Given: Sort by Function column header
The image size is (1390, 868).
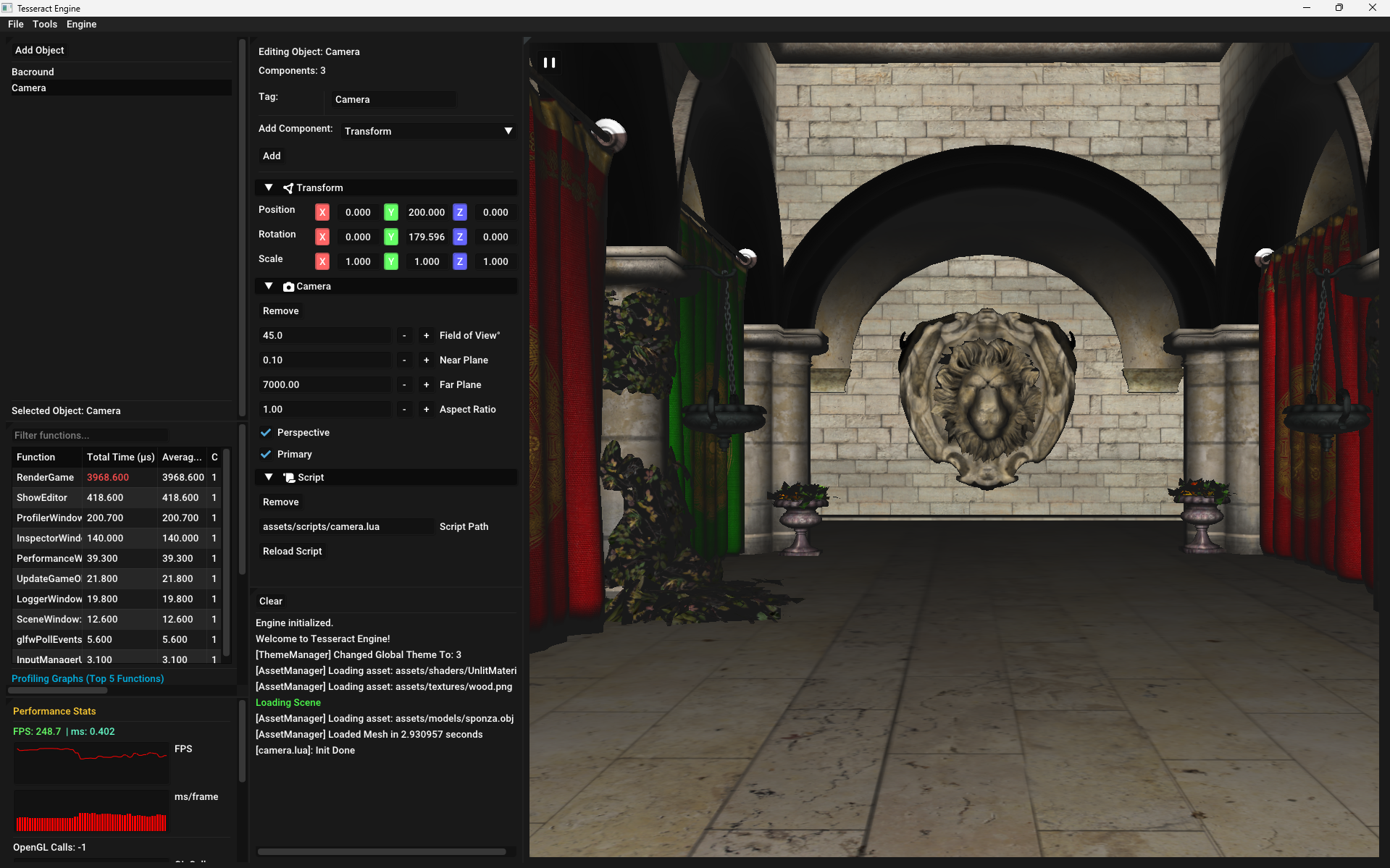Looking at the screenshot, I should (46, 457).
